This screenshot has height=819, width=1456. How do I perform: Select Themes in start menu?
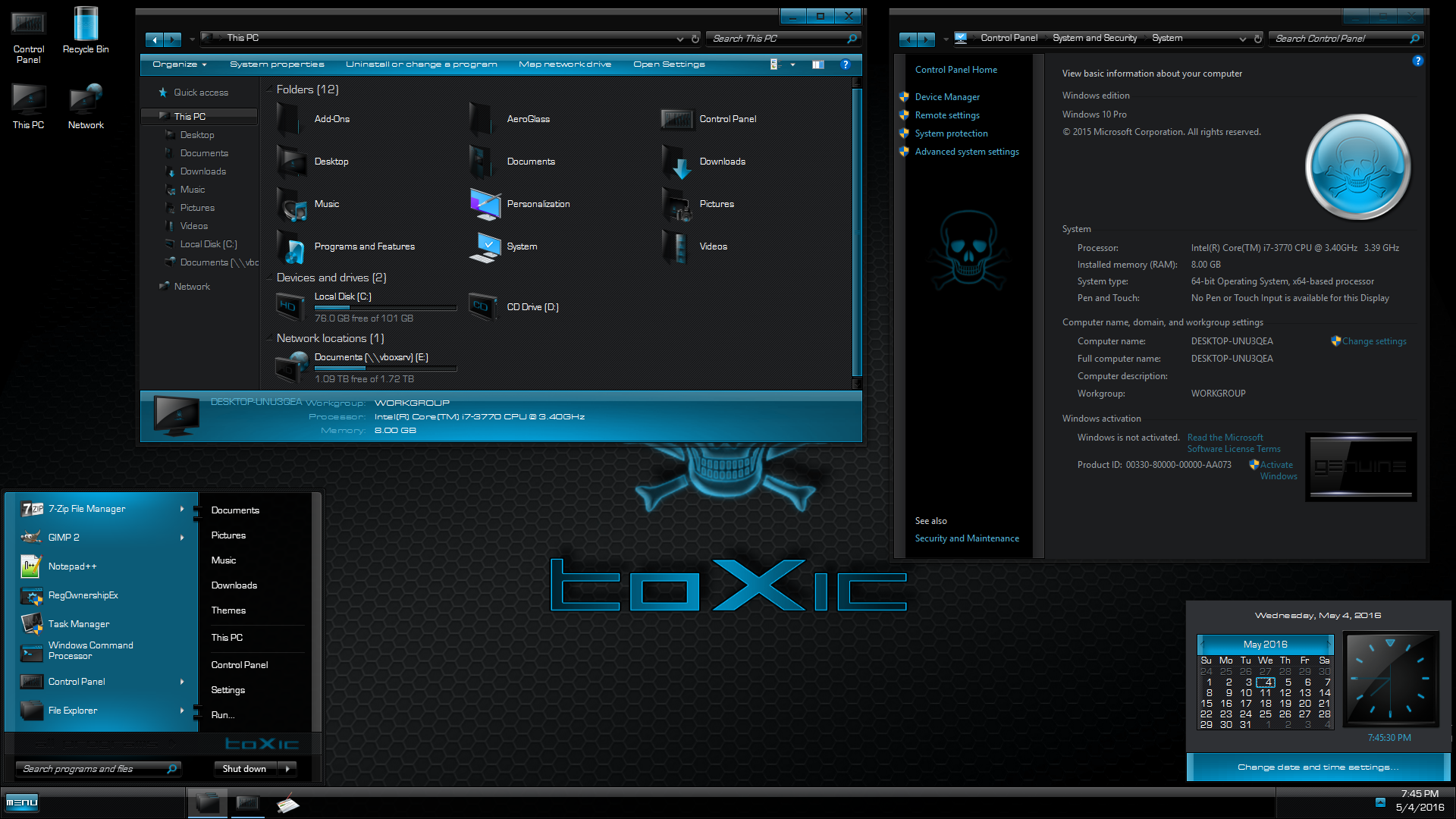[228, 610]
